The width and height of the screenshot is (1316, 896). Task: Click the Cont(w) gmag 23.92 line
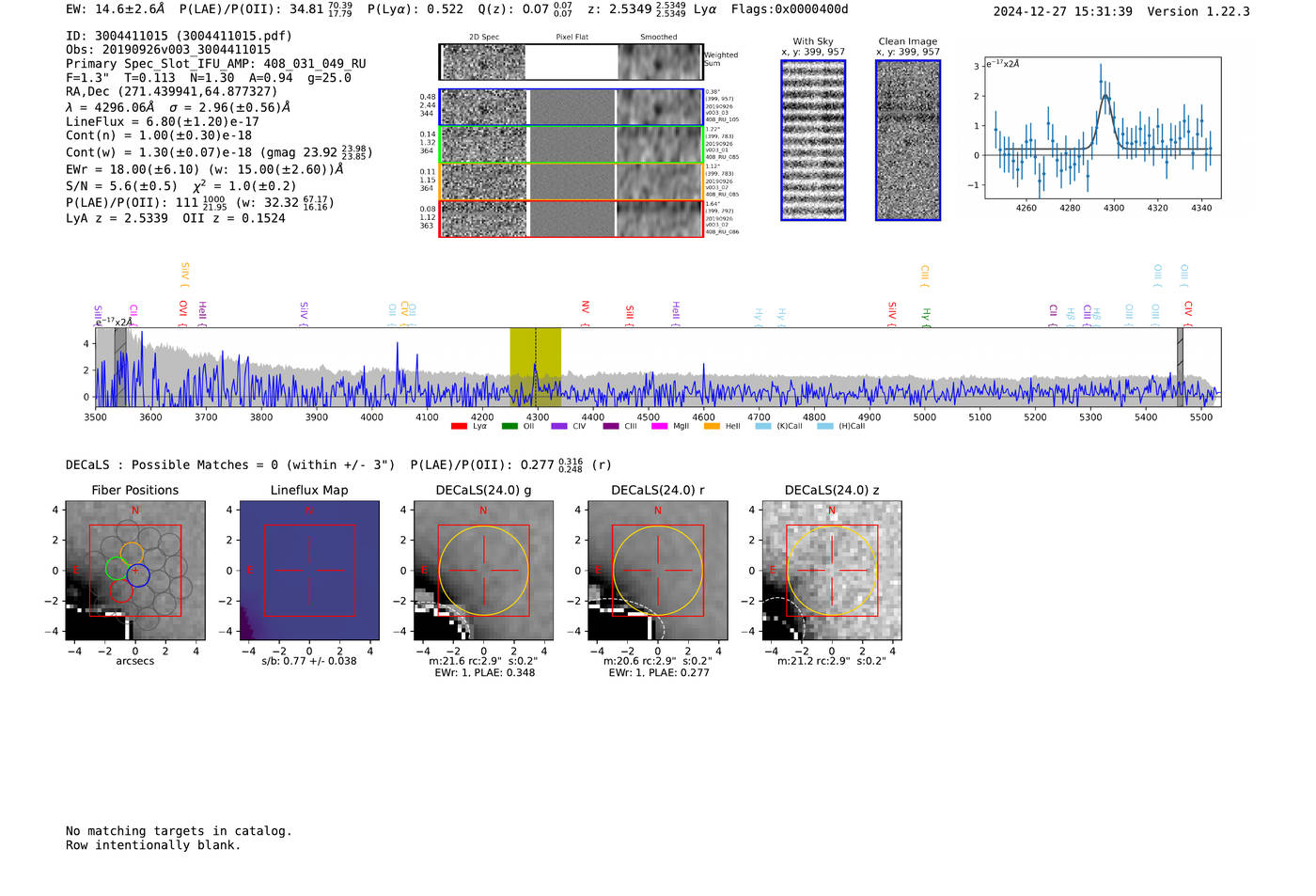(x=219, y=152)
